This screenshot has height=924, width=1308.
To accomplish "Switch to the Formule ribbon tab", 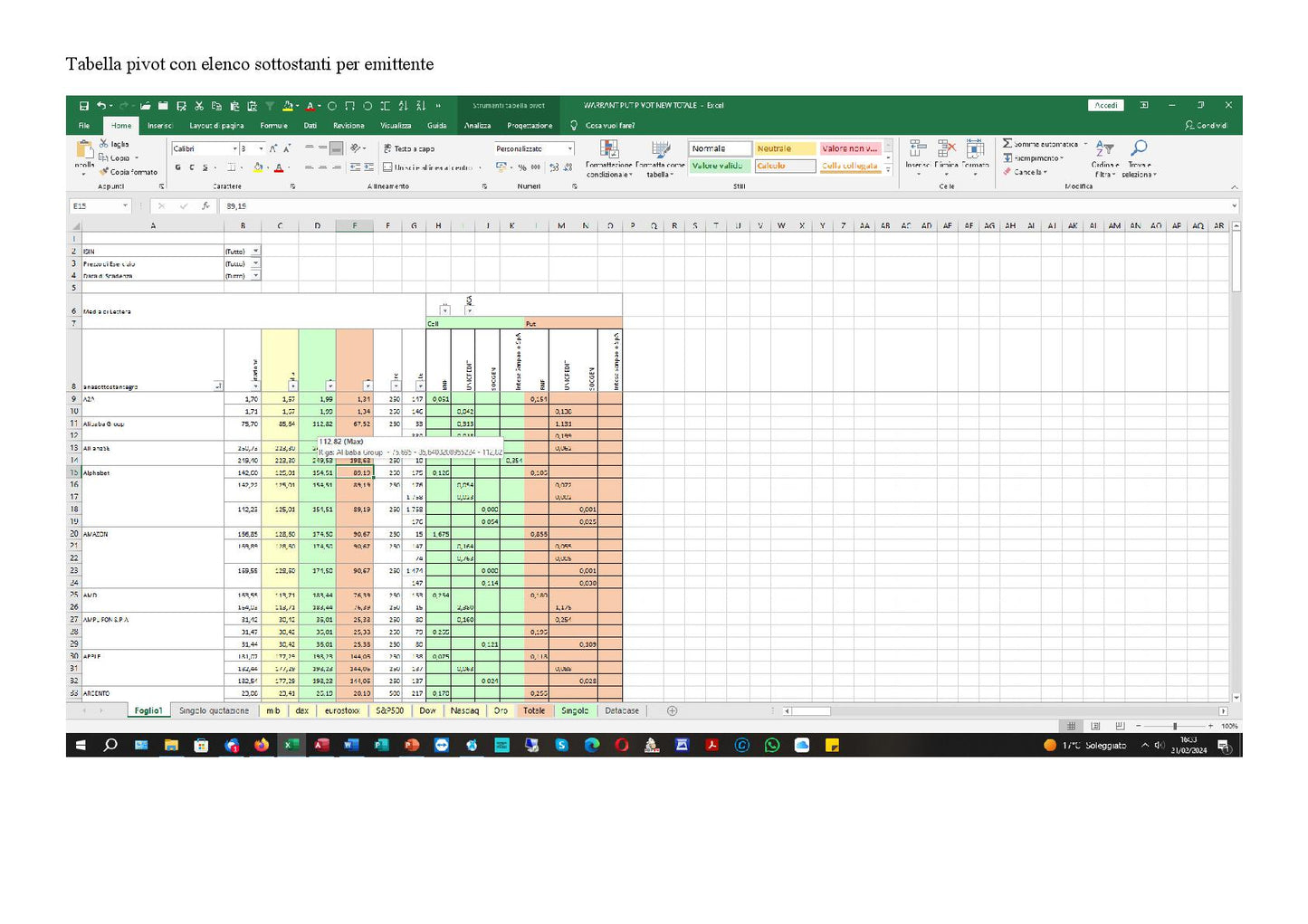I will [273, 126].
